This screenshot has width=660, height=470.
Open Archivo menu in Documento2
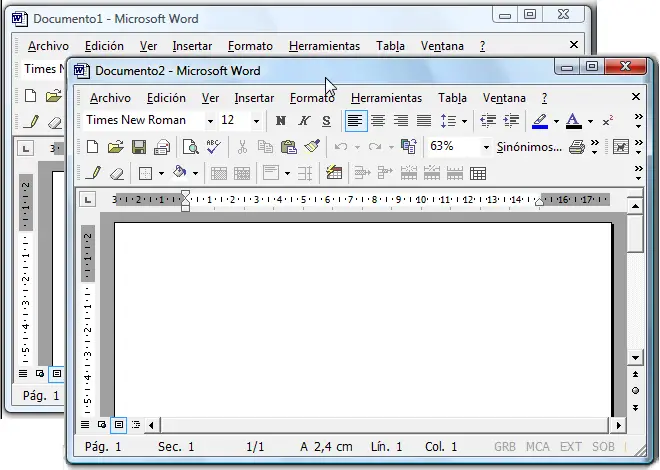(x=110, y=98)
